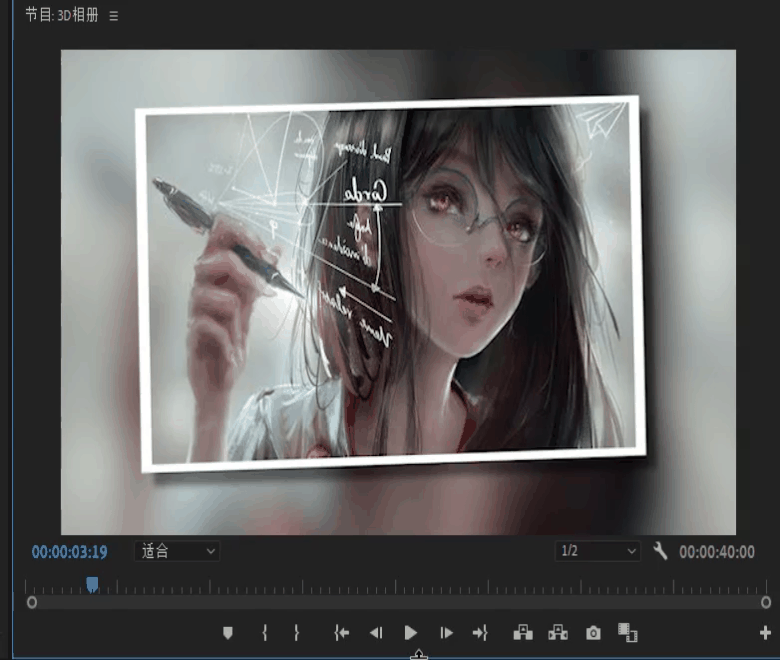The height and width of the screenshot is (660, 780).
Task: Click the Go to Out point button
Action: (x=480, y=633)
